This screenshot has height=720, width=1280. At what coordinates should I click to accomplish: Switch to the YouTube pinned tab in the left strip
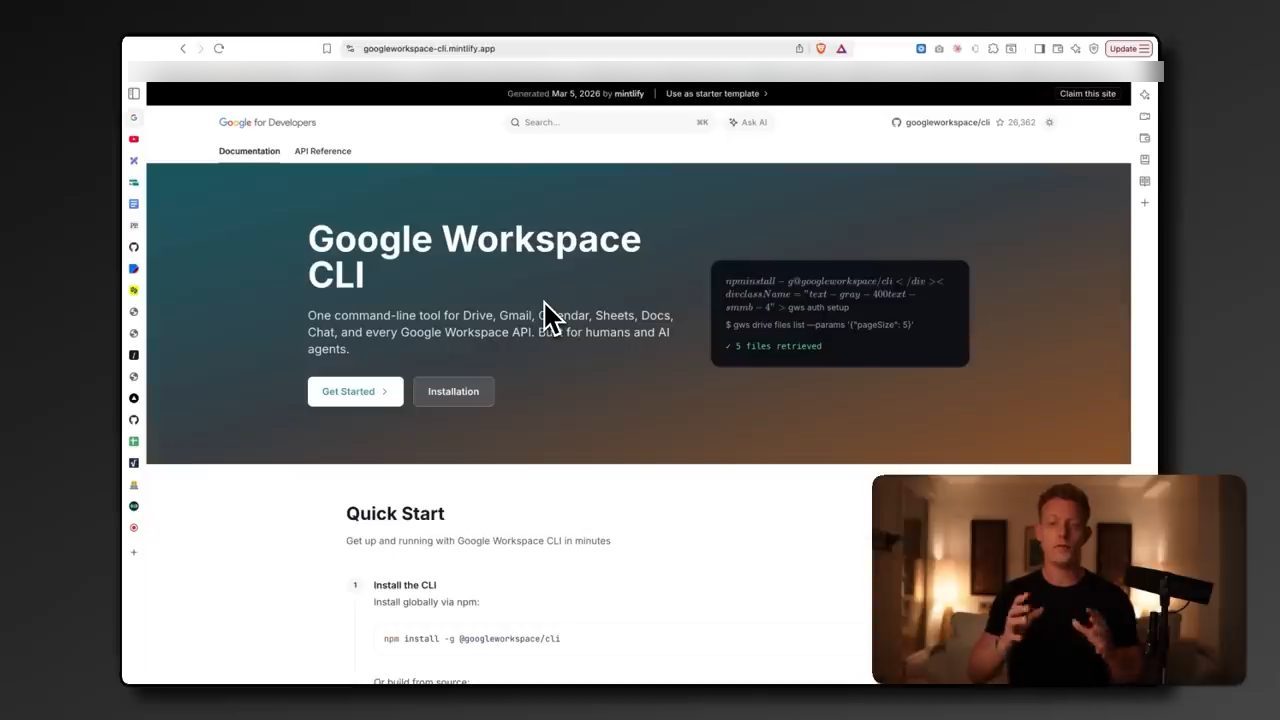coord(134,139)
